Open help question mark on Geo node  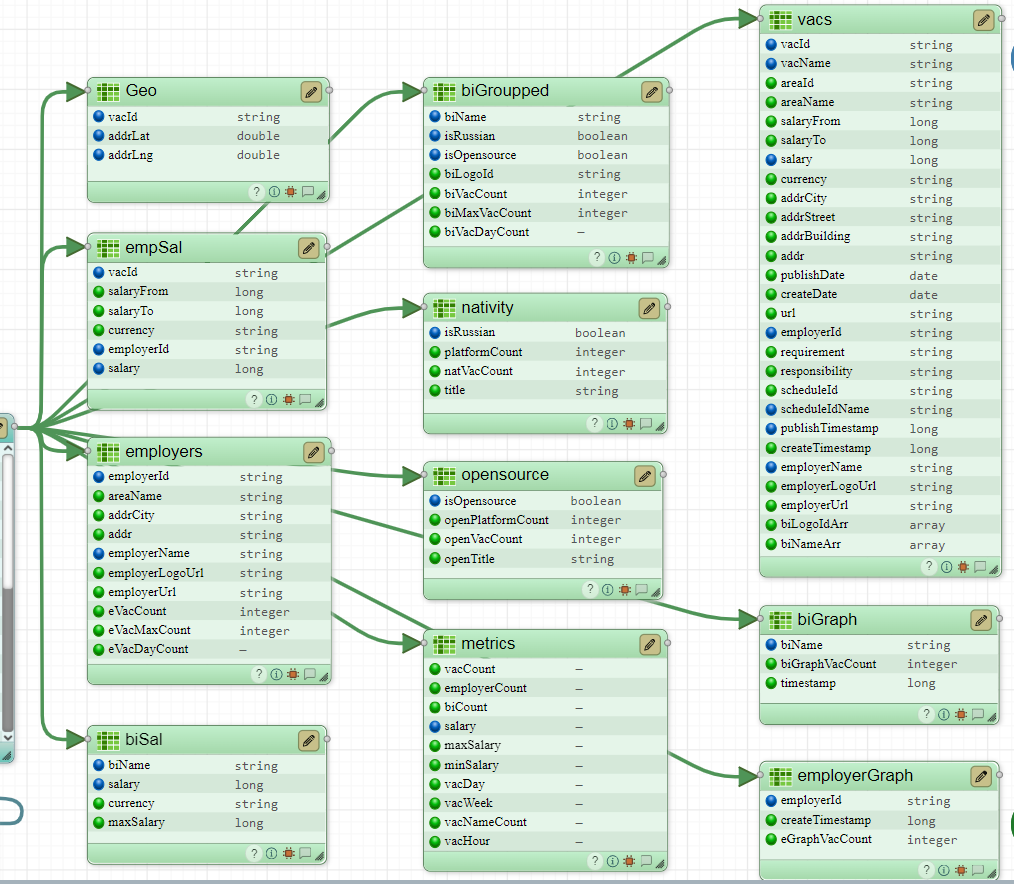255,192
